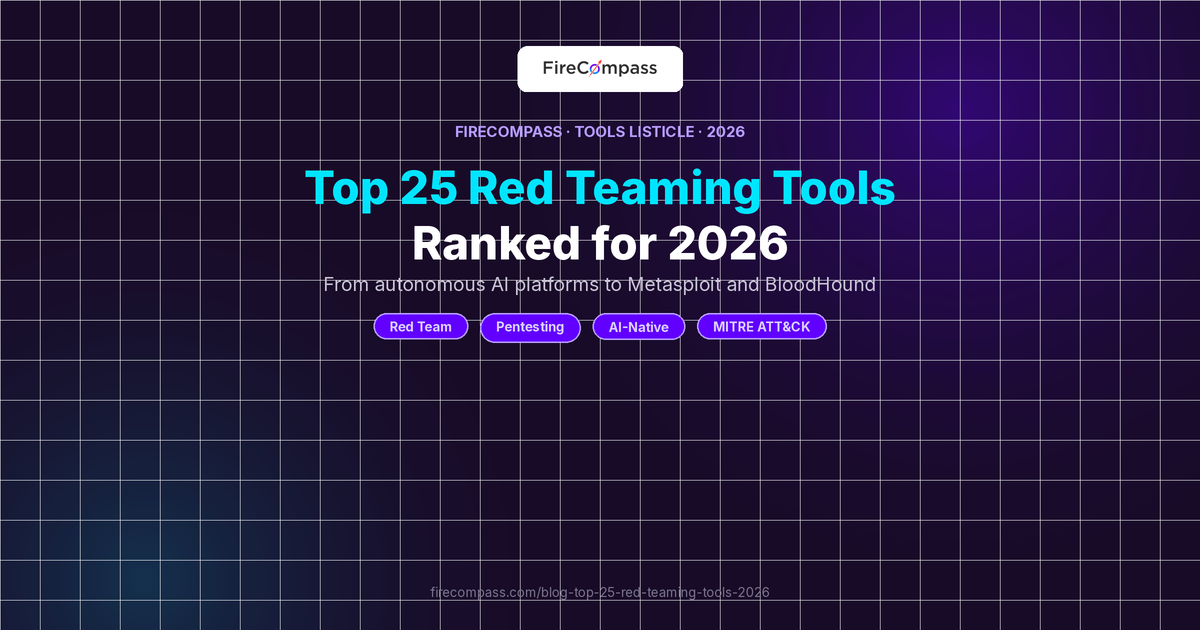Click the 'Ranked for 2026' heading

coord(600,243)
